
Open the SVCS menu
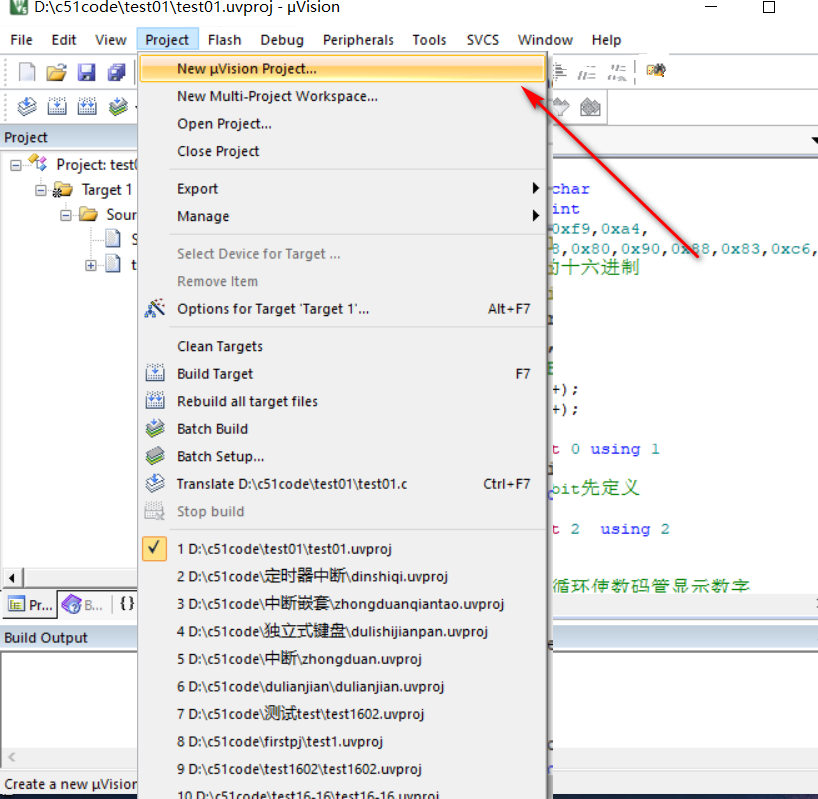tap(483, 40)
